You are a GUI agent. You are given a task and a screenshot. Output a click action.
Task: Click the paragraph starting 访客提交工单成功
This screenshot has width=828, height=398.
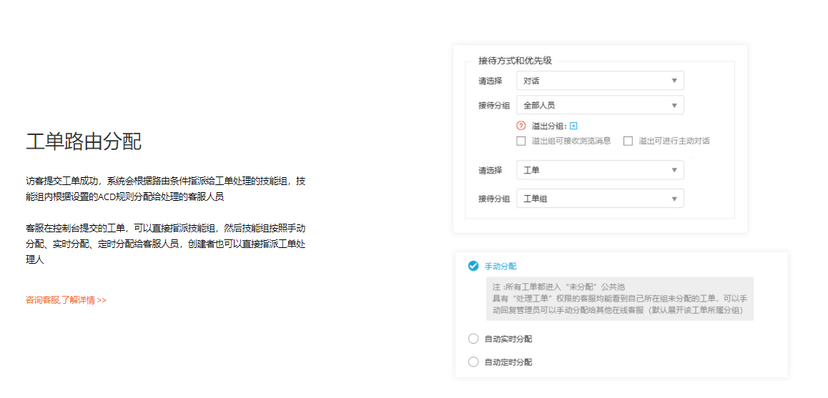point(166,189)
